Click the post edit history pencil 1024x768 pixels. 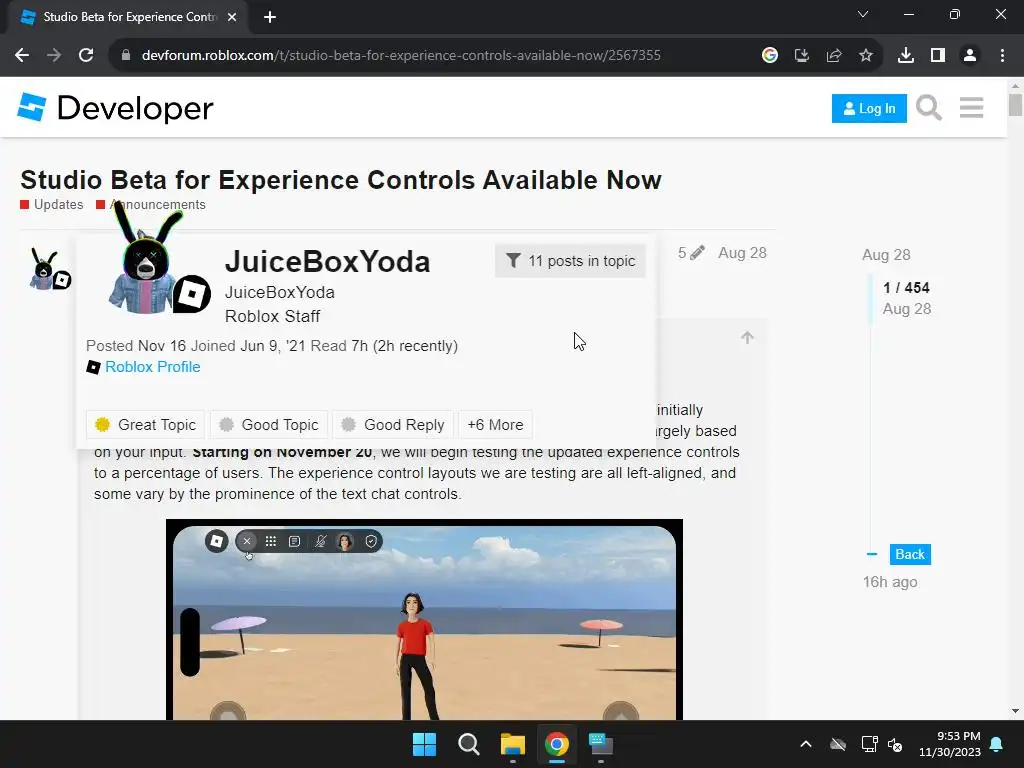tap(691, 253)
